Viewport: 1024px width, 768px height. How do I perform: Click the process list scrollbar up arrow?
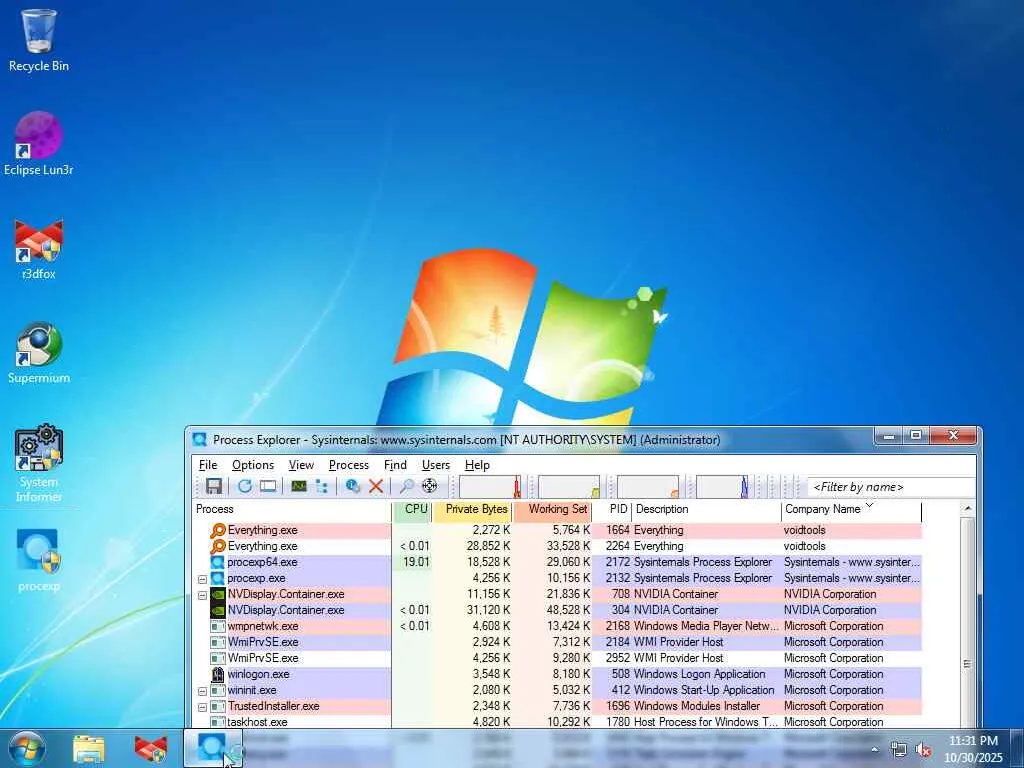tap(968, 509)
